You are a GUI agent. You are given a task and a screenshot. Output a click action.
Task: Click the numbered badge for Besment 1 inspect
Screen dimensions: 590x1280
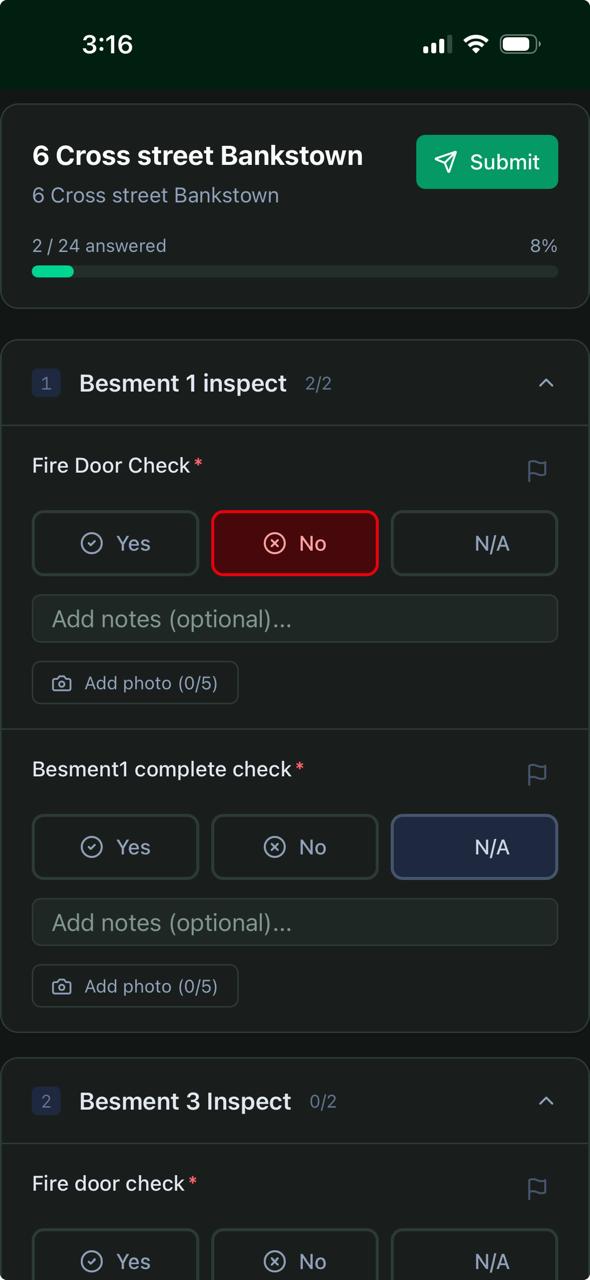tap(46, 383)
